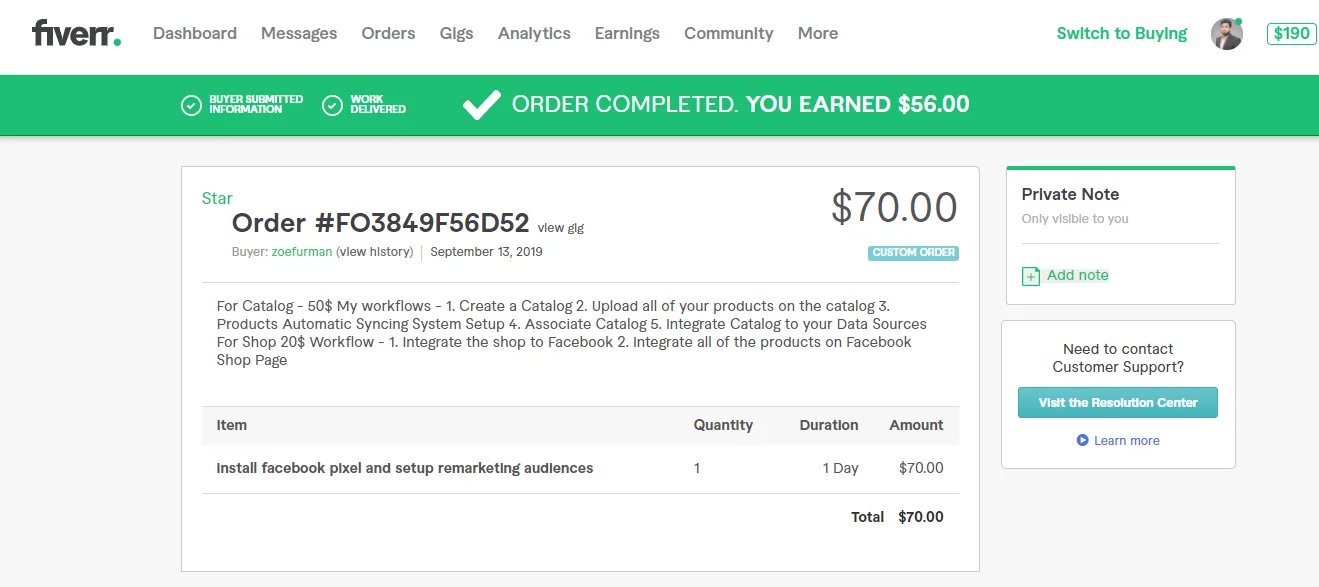Screen dimensions: 1319x587
Task: Open the user profile avatar
Action: pyautogui.click(x=1226, y=34)
